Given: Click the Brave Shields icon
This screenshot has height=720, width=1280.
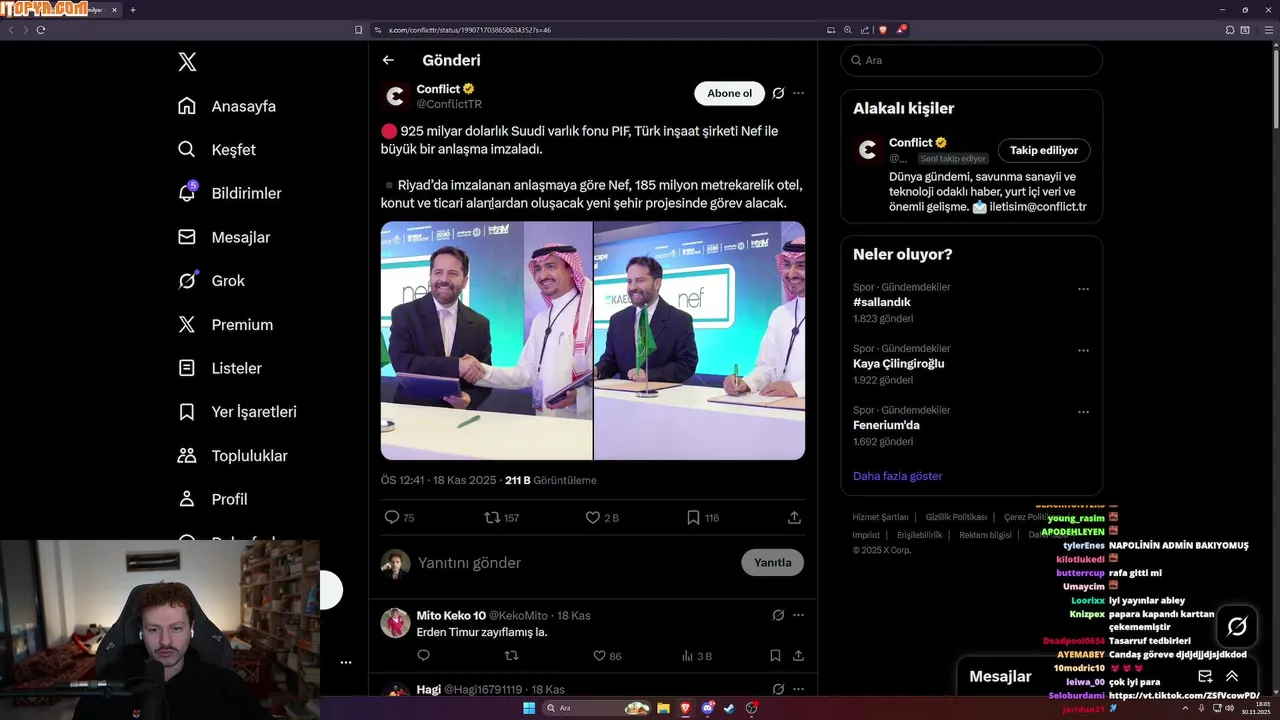Looking at the screenshot, I should pyautogui.click(x=883, y=30).
